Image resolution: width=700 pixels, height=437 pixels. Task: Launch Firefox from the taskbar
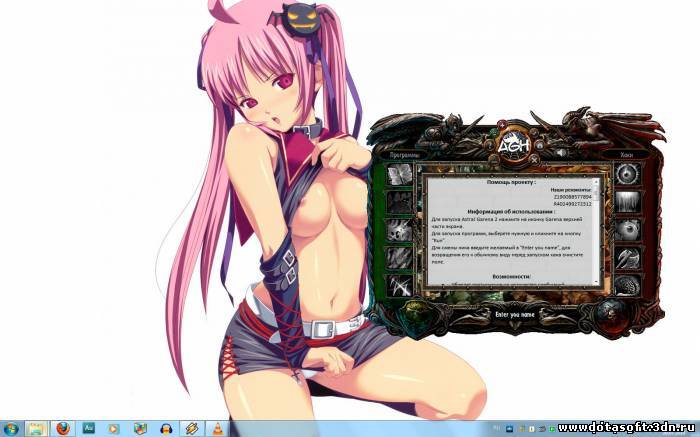pos(63,429)
